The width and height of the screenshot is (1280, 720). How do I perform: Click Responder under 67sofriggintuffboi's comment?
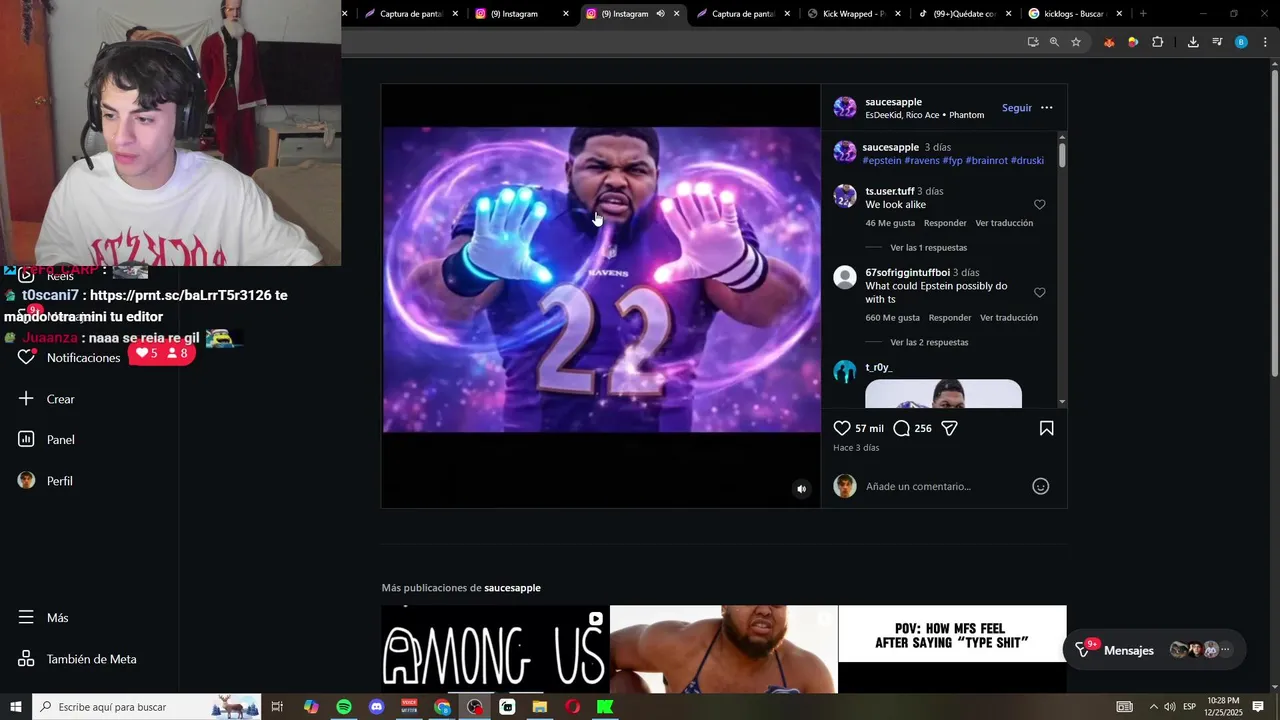coord(950,318)
